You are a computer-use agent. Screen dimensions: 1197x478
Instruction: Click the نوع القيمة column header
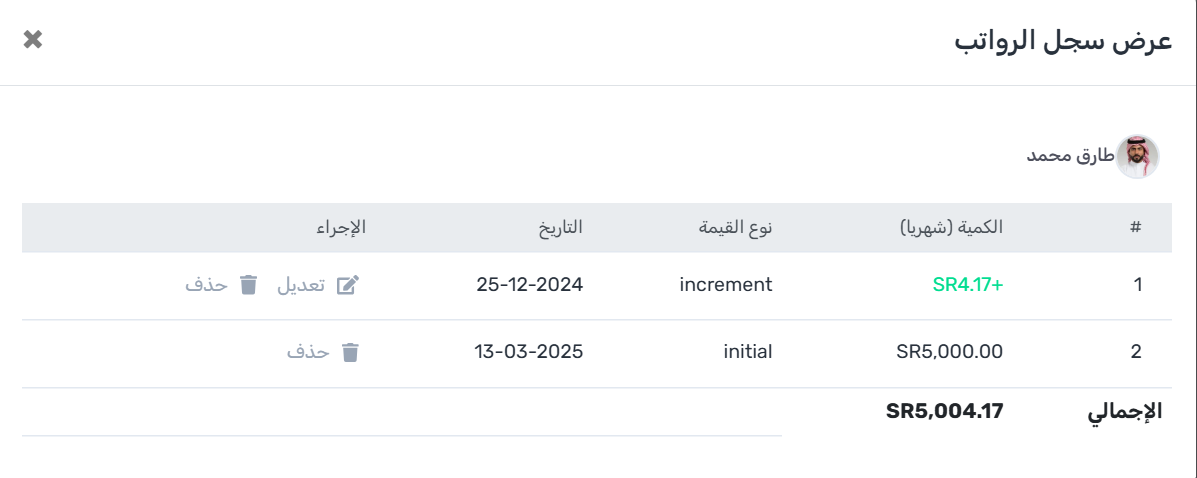coord(735,227)
